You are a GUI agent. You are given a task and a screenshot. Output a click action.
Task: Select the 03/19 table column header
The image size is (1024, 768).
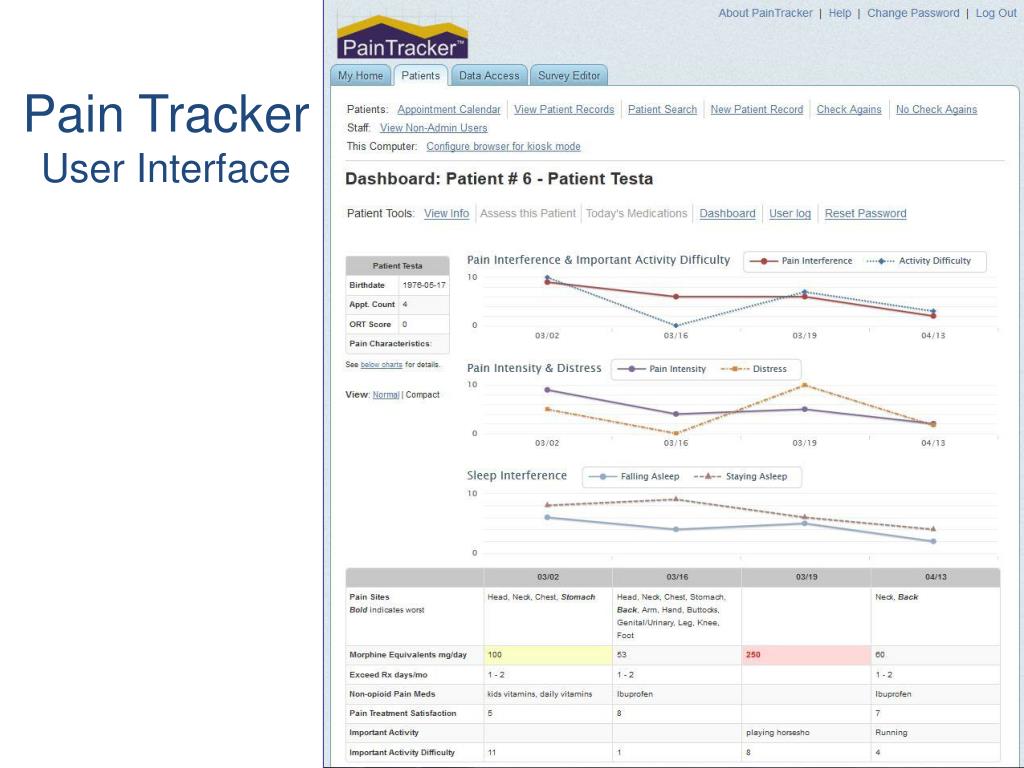(807, 577)
